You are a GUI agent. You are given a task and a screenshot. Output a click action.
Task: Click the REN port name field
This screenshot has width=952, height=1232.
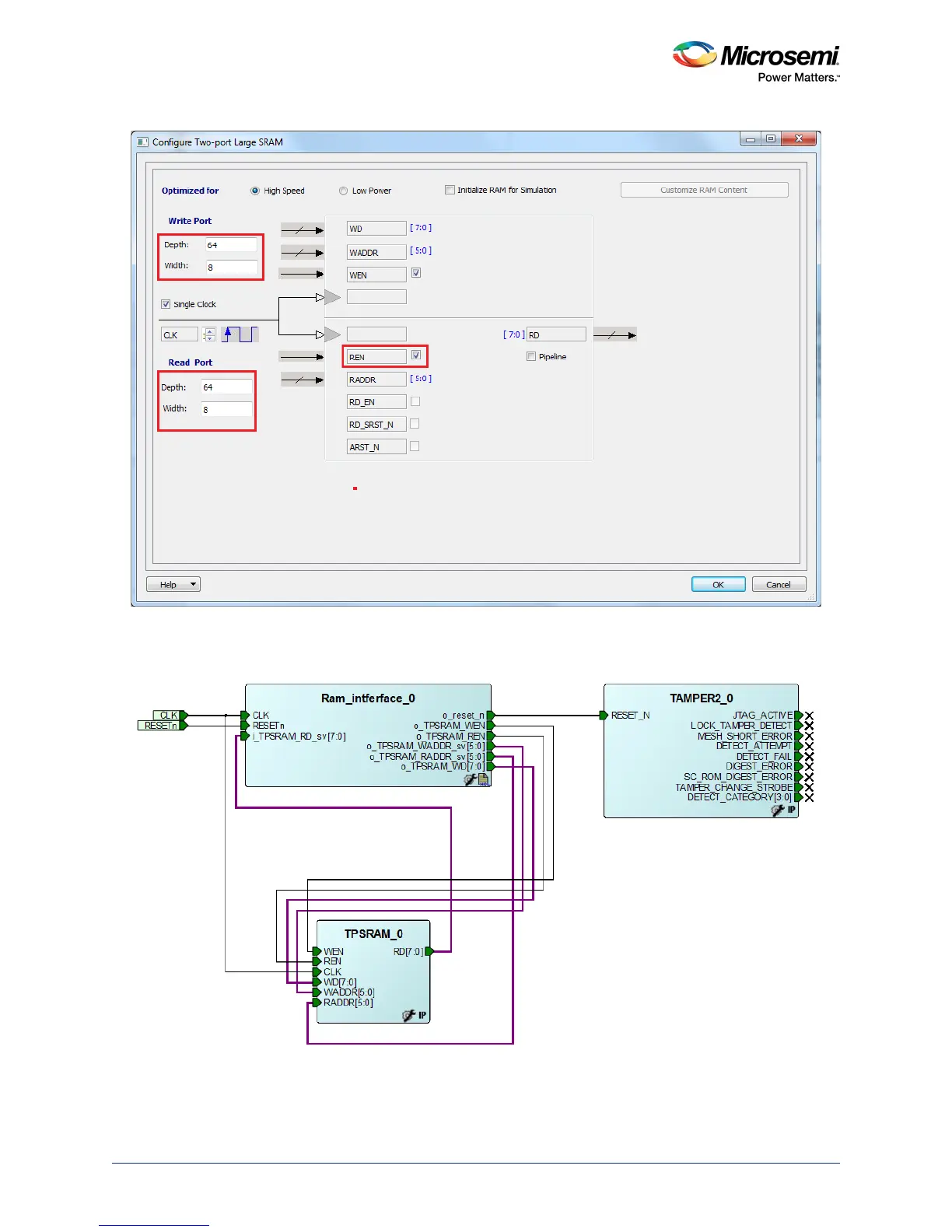click(x=376, y=357)
